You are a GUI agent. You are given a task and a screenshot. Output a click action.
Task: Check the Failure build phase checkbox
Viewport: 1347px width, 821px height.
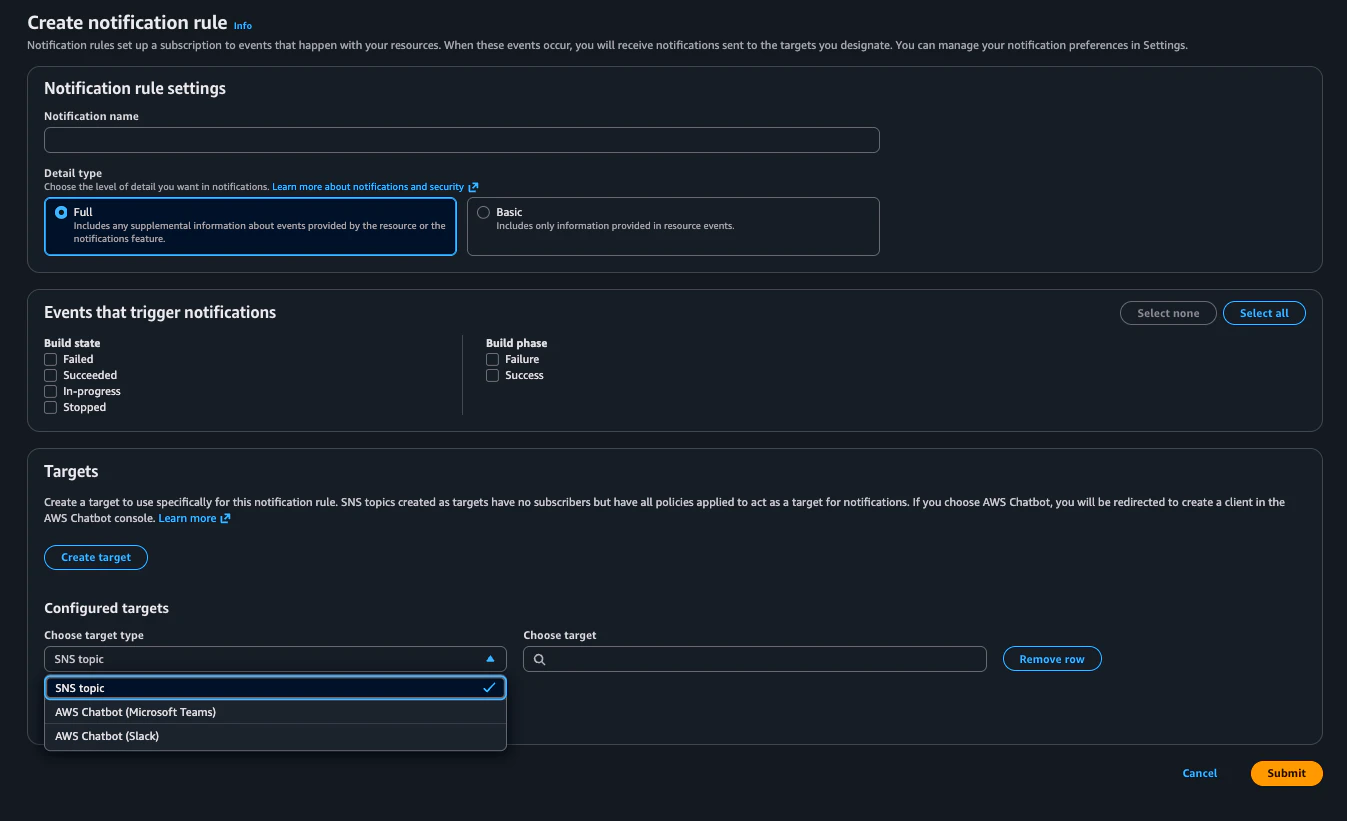[492, 359]
